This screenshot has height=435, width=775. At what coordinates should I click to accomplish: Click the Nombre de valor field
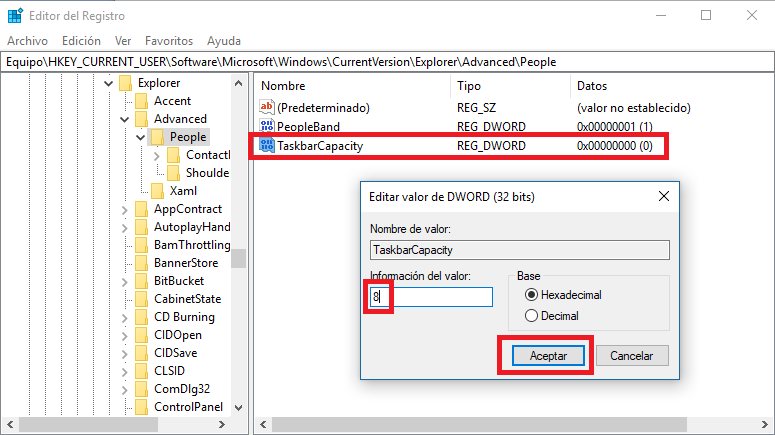519,250
